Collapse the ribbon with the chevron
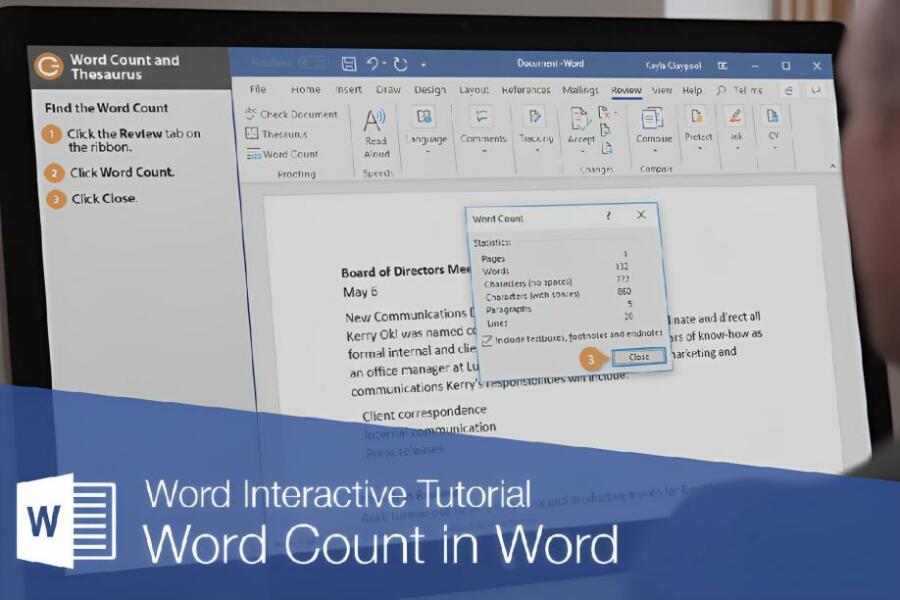The image size is (900, 600). coord(832,166)
